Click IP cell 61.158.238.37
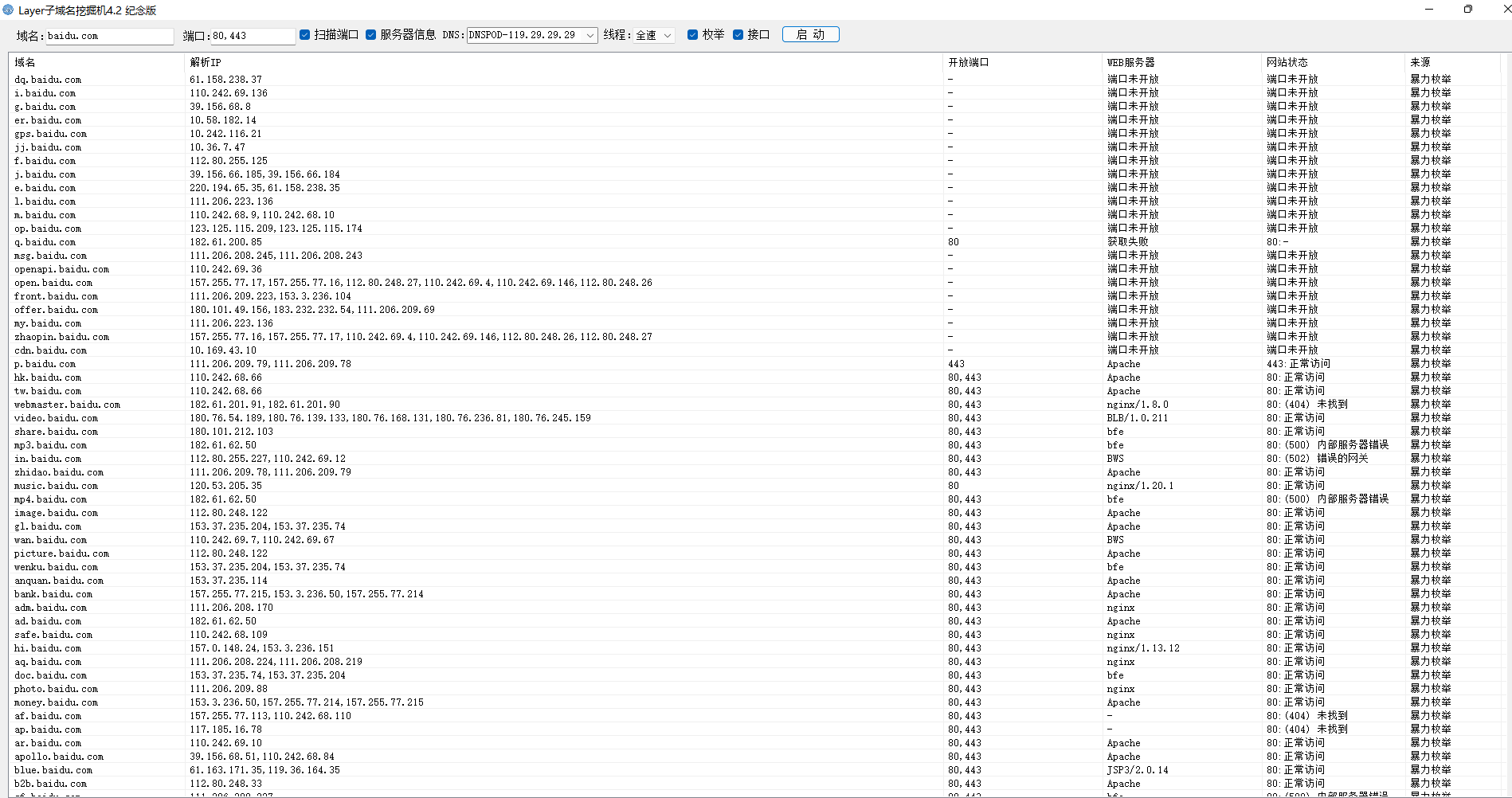This screenshot has width=1512, height=798. click(225, 80)
